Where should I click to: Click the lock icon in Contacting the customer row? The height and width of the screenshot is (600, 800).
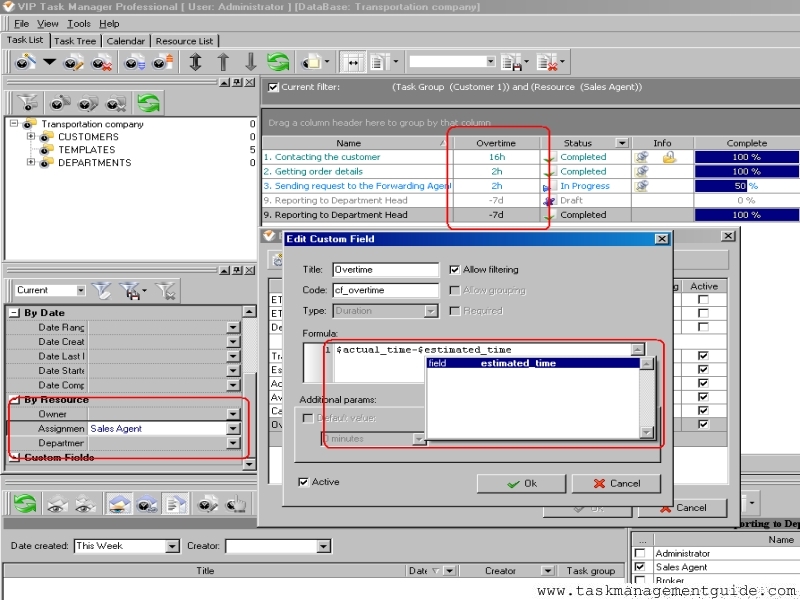point(669,157)
